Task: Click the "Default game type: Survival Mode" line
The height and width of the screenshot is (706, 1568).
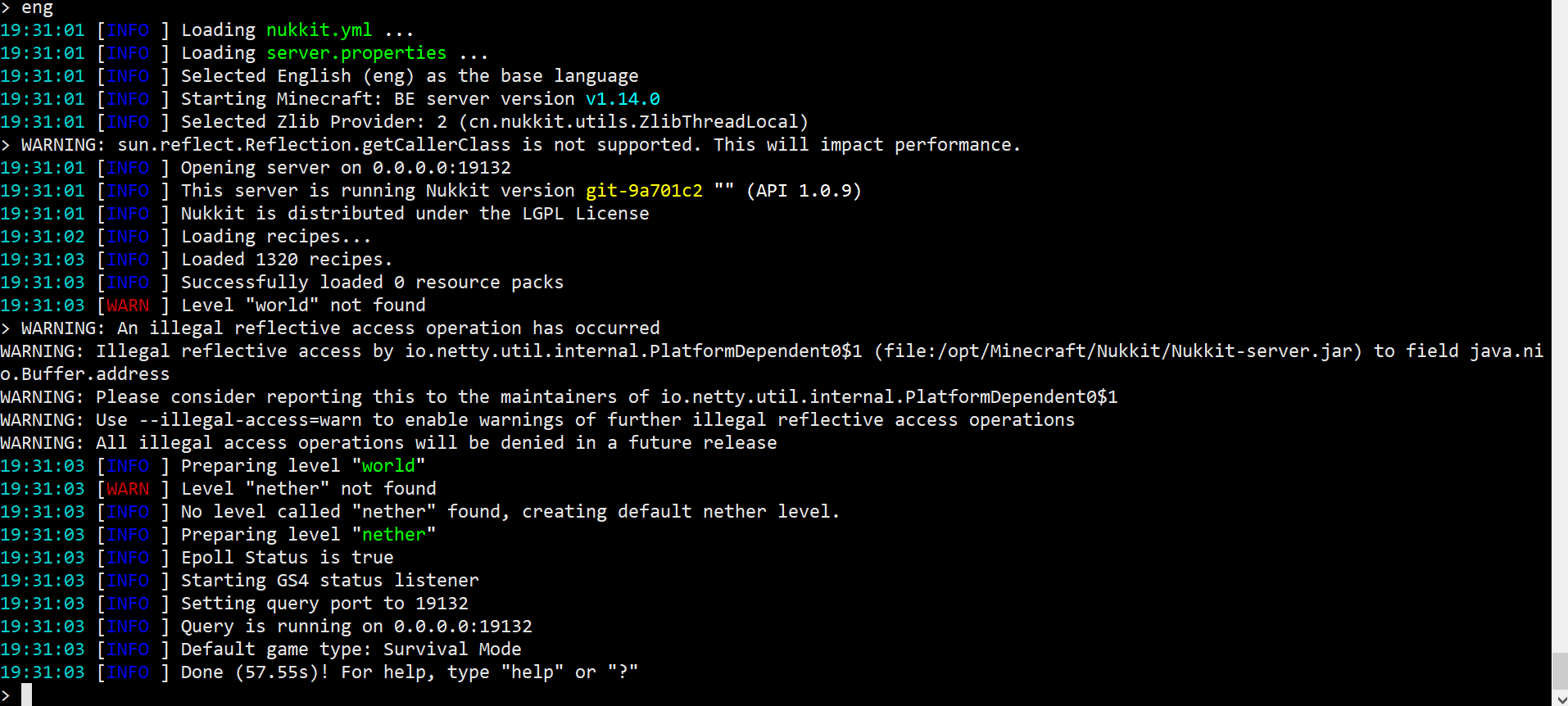Action: pyautogui.click(x=351, y=649)
